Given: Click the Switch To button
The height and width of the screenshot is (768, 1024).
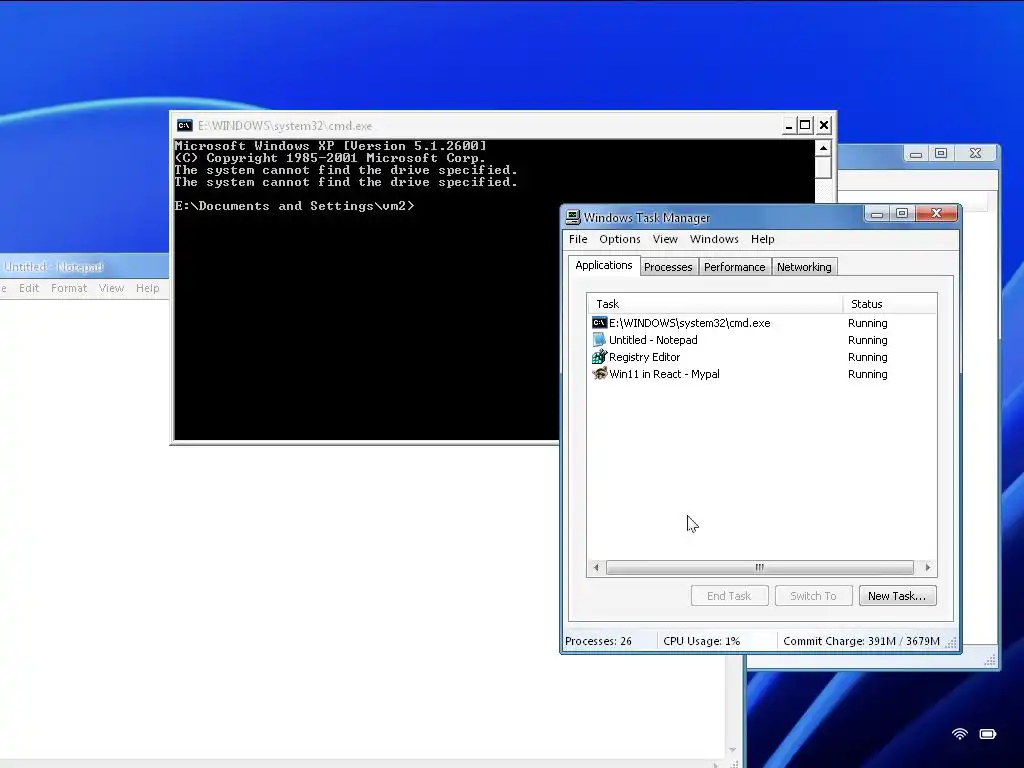Looking at the screenshot, I should [813, 596].
